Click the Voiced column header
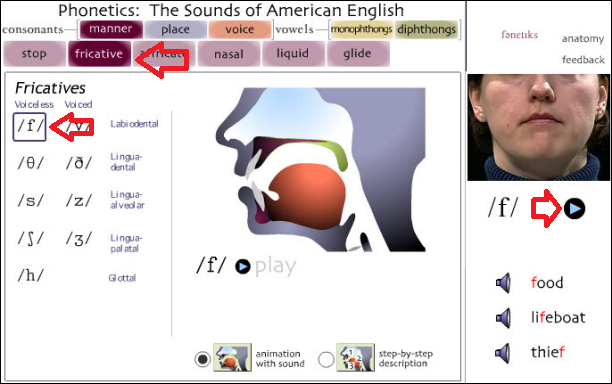The image size is (612, 384). point(78,105)
